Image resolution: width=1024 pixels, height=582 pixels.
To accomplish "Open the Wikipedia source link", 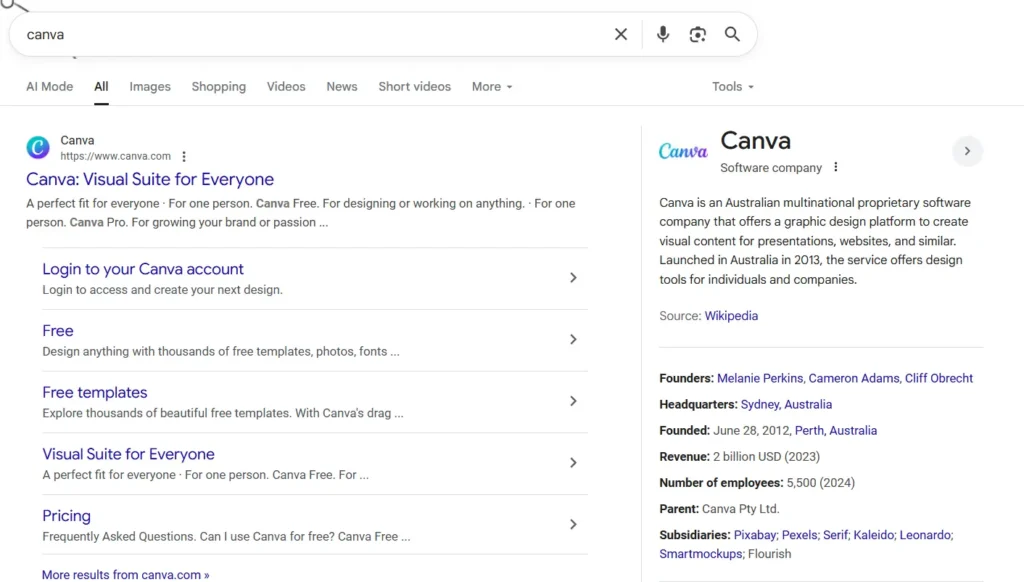I will (731, 316).
